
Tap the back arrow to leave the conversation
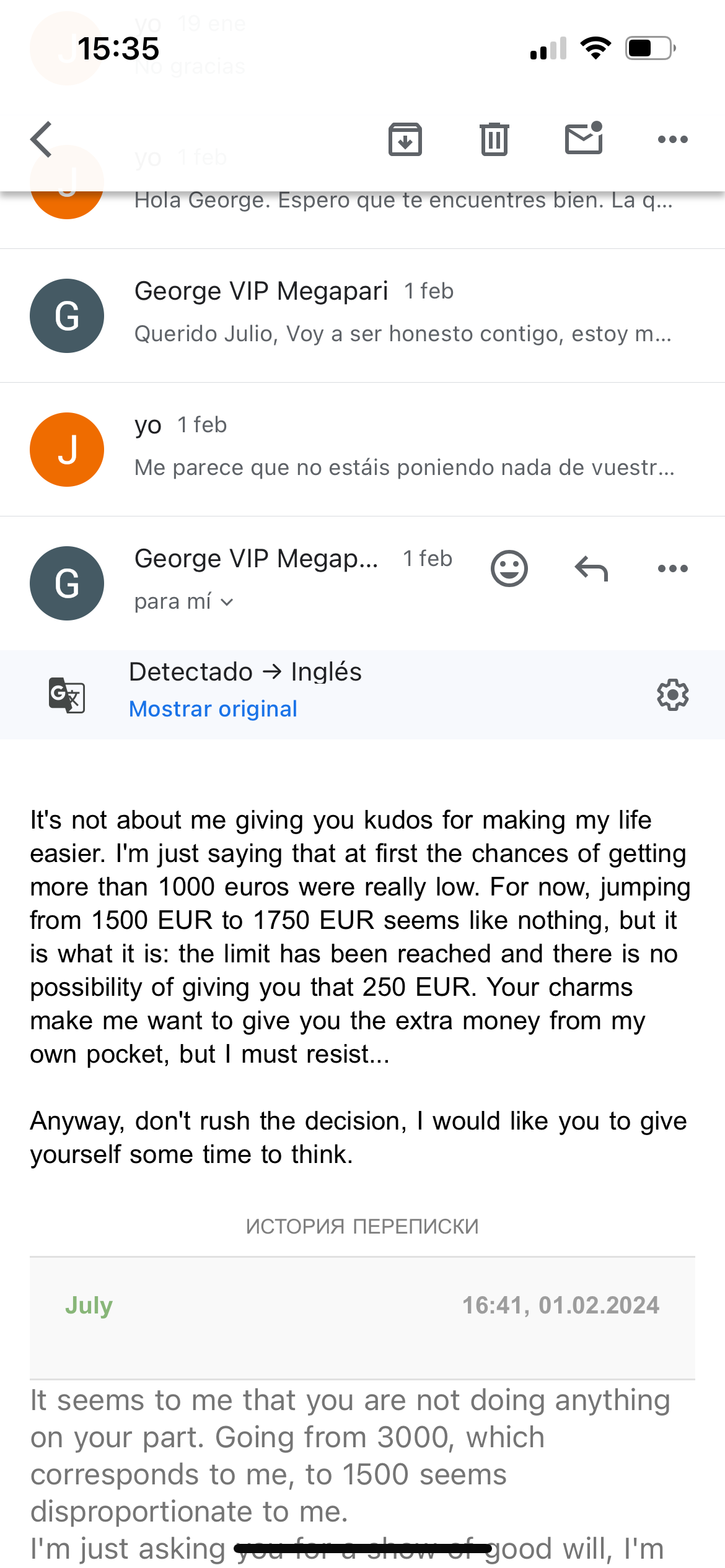(42, 139)
